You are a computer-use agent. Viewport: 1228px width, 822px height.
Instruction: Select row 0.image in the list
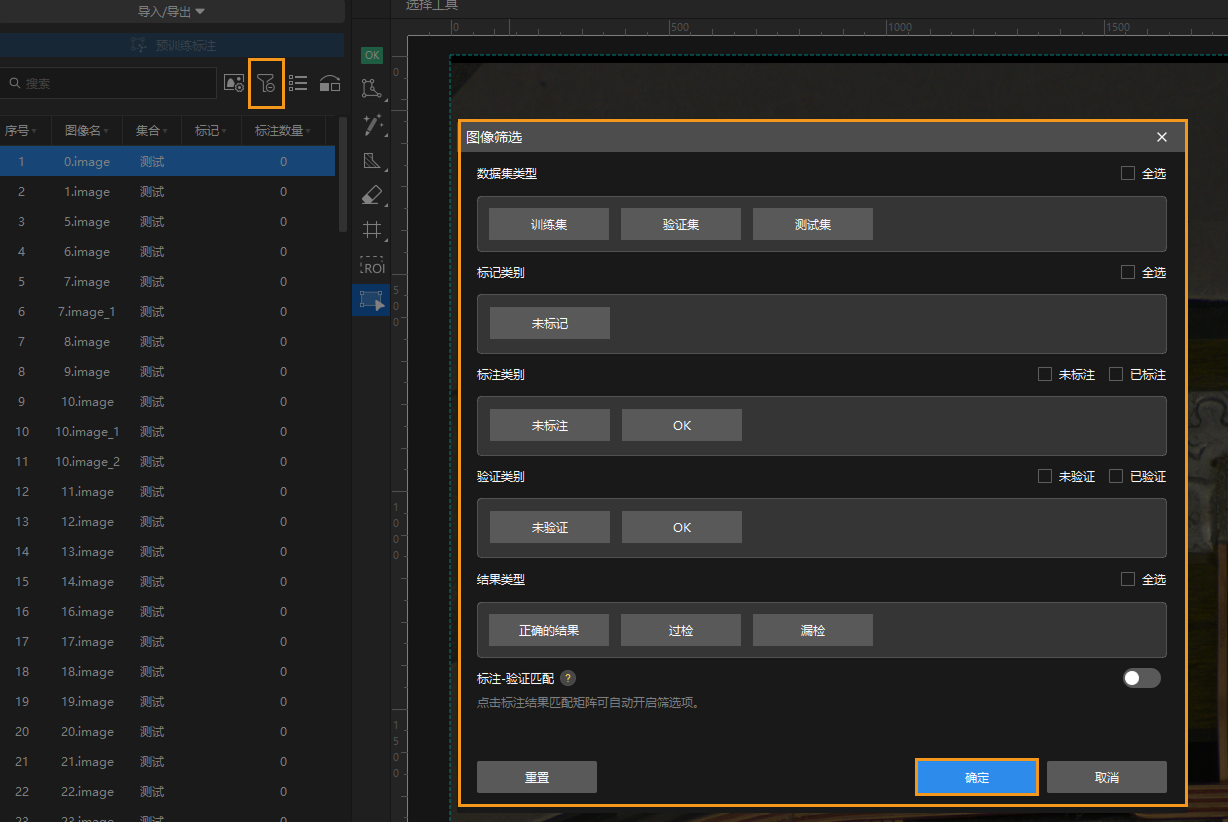tap(167, 161)
